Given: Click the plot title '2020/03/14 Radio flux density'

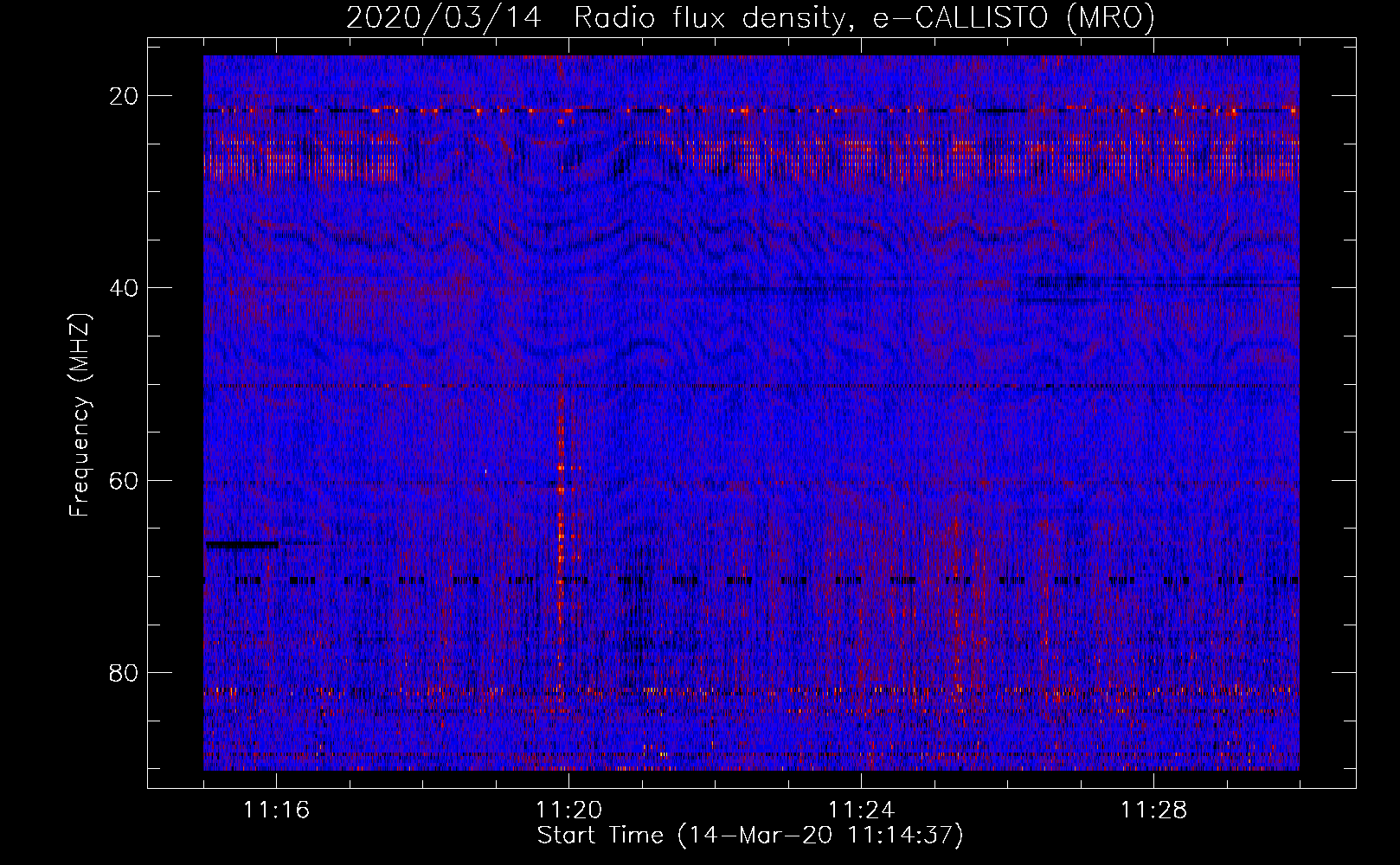Looking at the screenshot, I should click(750, 17).
